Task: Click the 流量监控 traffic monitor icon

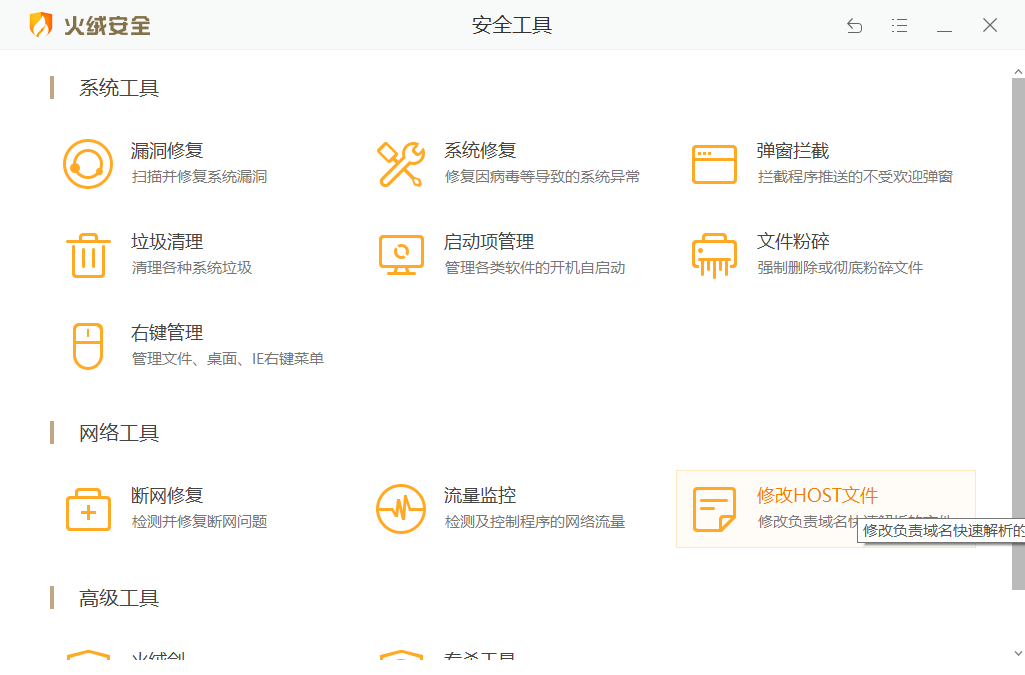Action: coord(401,509)
